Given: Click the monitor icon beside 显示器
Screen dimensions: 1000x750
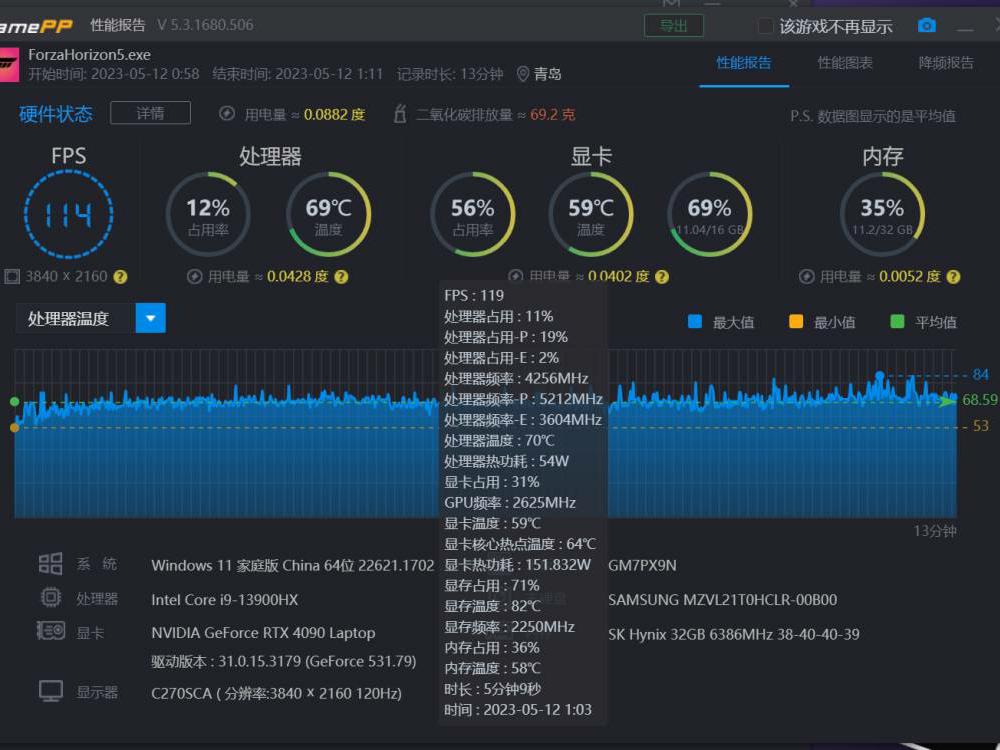Looking at the screenshot, I should pyautogui.click(x=51, y=691).
